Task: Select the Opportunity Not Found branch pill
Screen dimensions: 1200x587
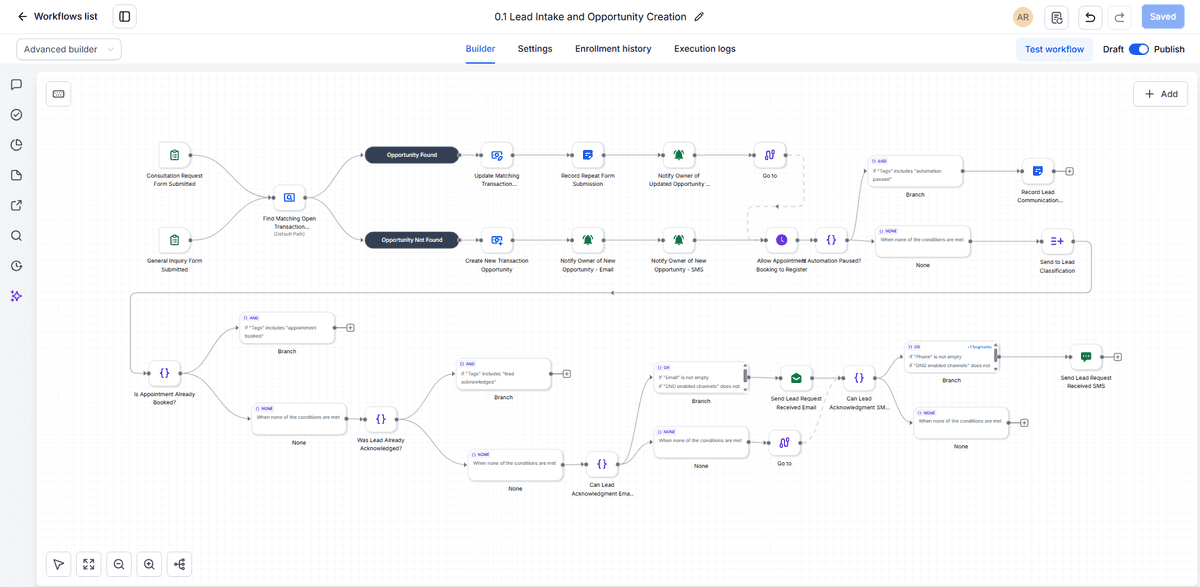Action: (412, 240)
